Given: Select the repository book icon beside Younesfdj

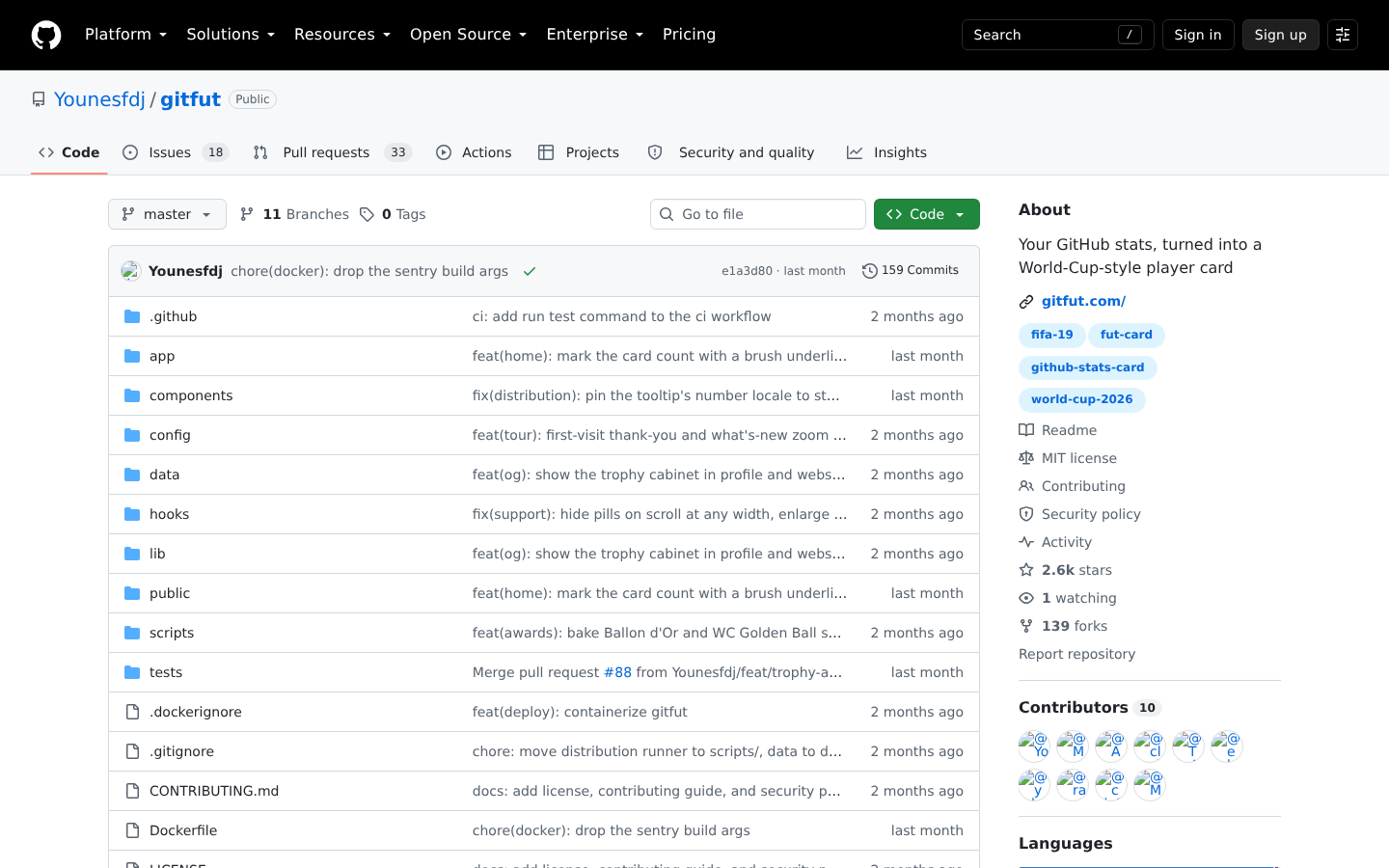Looking at the screenshot, I should [39, 99].
